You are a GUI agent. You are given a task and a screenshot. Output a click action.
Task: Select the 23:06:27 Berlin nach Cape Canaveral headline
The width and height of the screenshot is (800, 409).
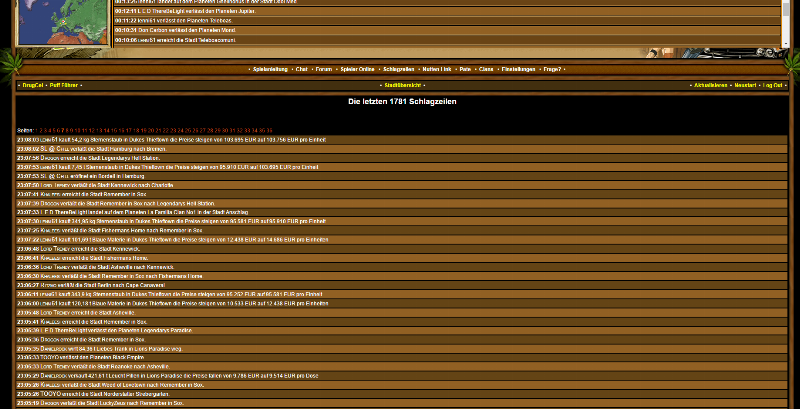tap(402, 285)
